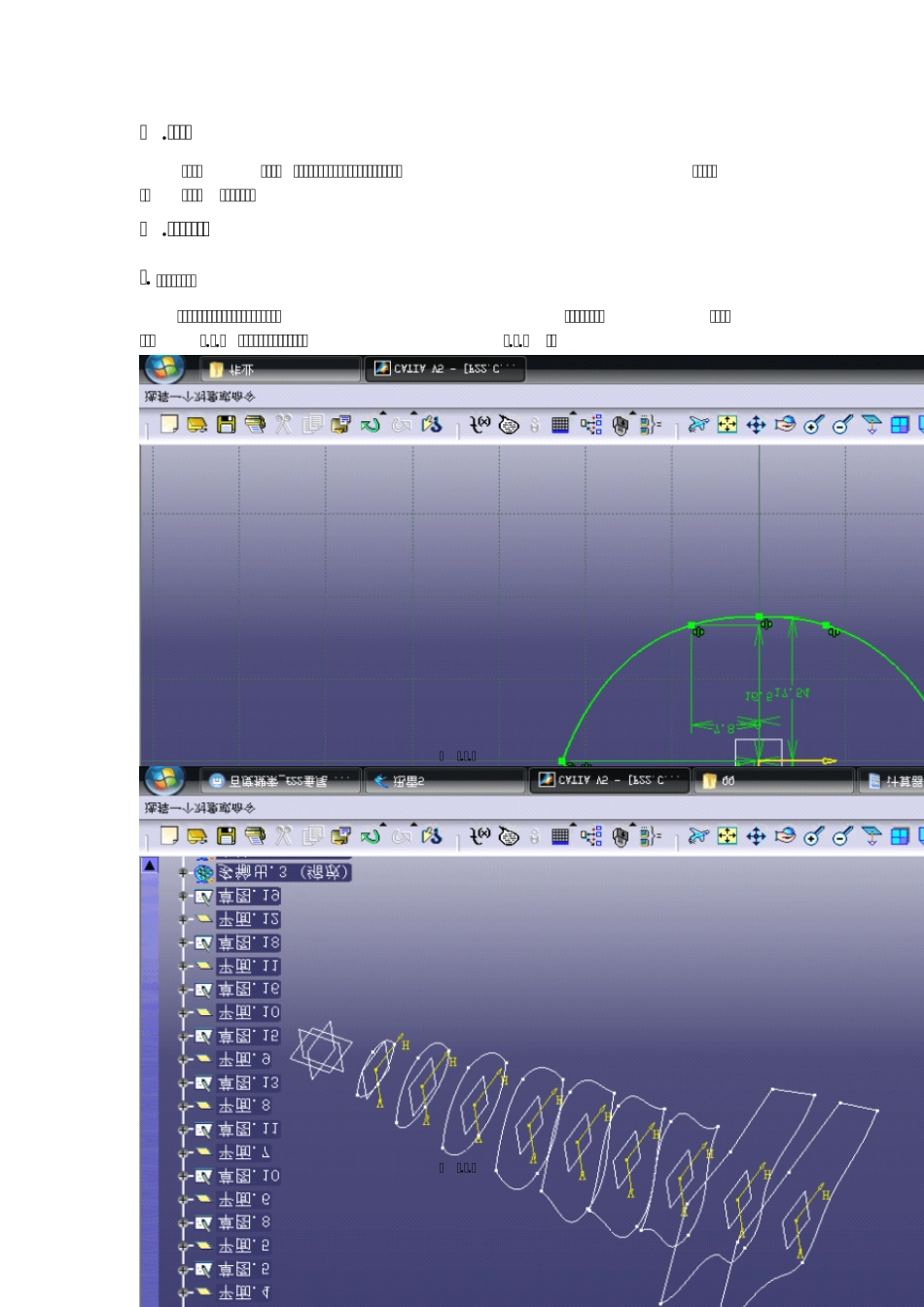The image size is (924, 1307).
Task: Select 平面.6 label in specification tree
Action: pyautogui.click(x=244, y=1200)
